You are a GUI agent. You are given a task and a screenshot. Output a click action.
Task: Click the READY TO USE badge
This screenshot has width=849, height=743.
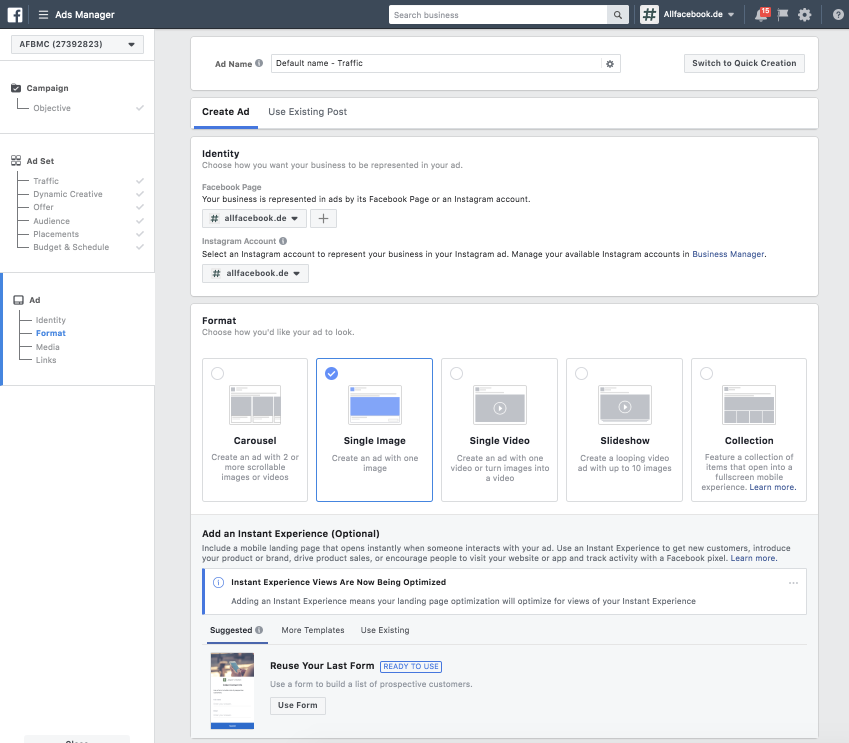click(411, 667)
